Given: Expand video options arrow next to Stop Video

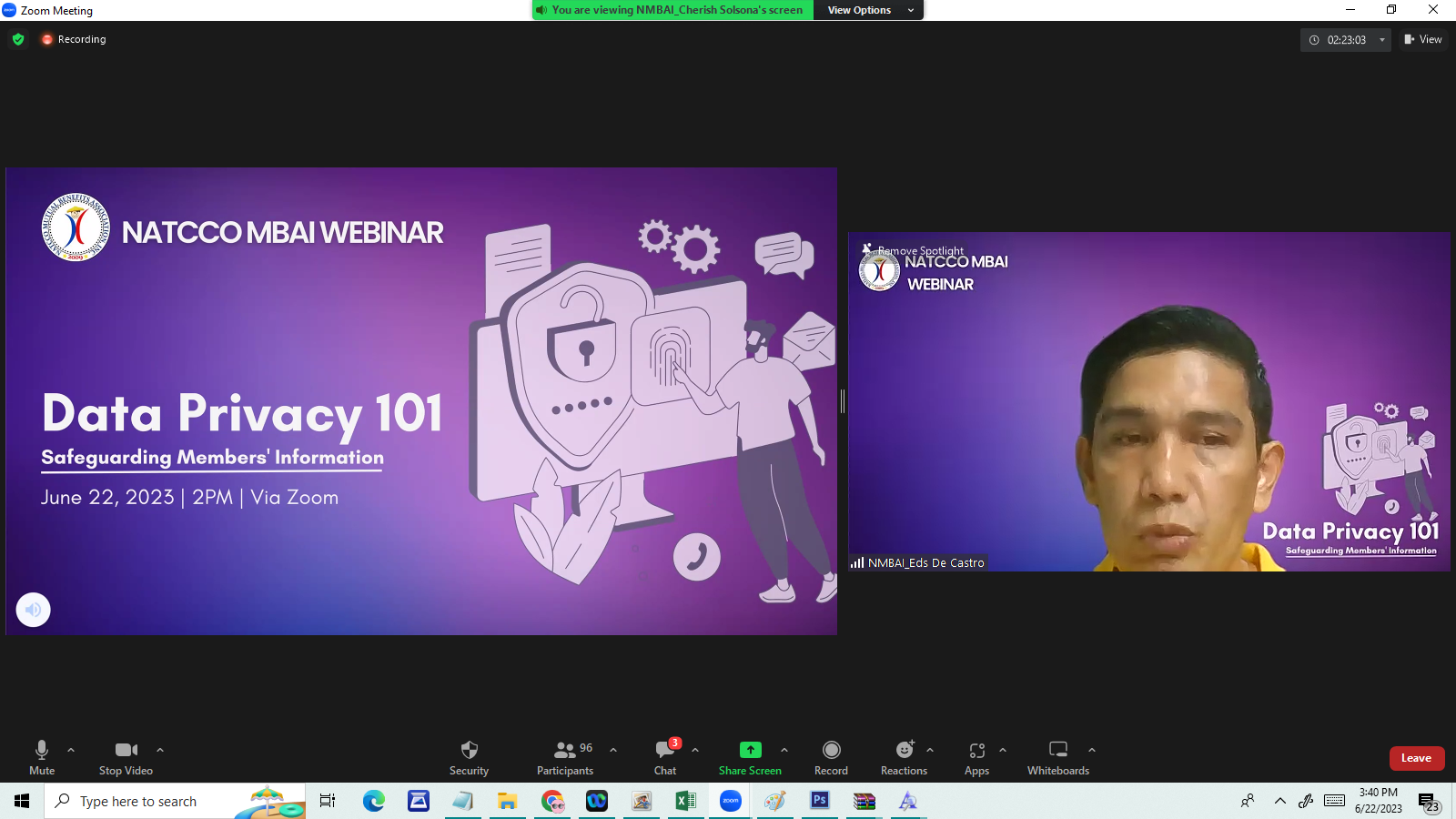Looking at the screenshot, I should (160, 750).
